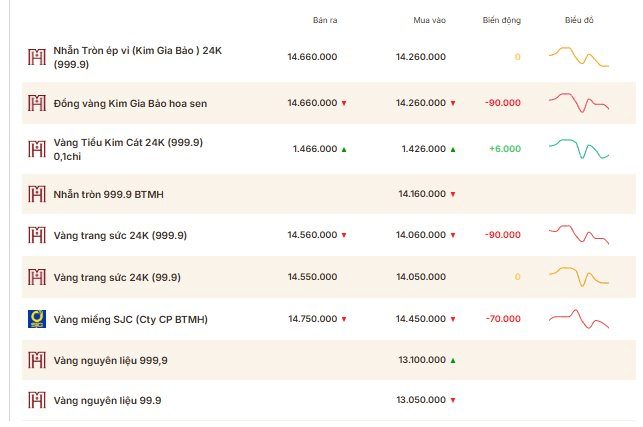Click the SJC logo icon for Vàng miếng SJC
Viewport: 643px width, 427px height.
point(37,319)
